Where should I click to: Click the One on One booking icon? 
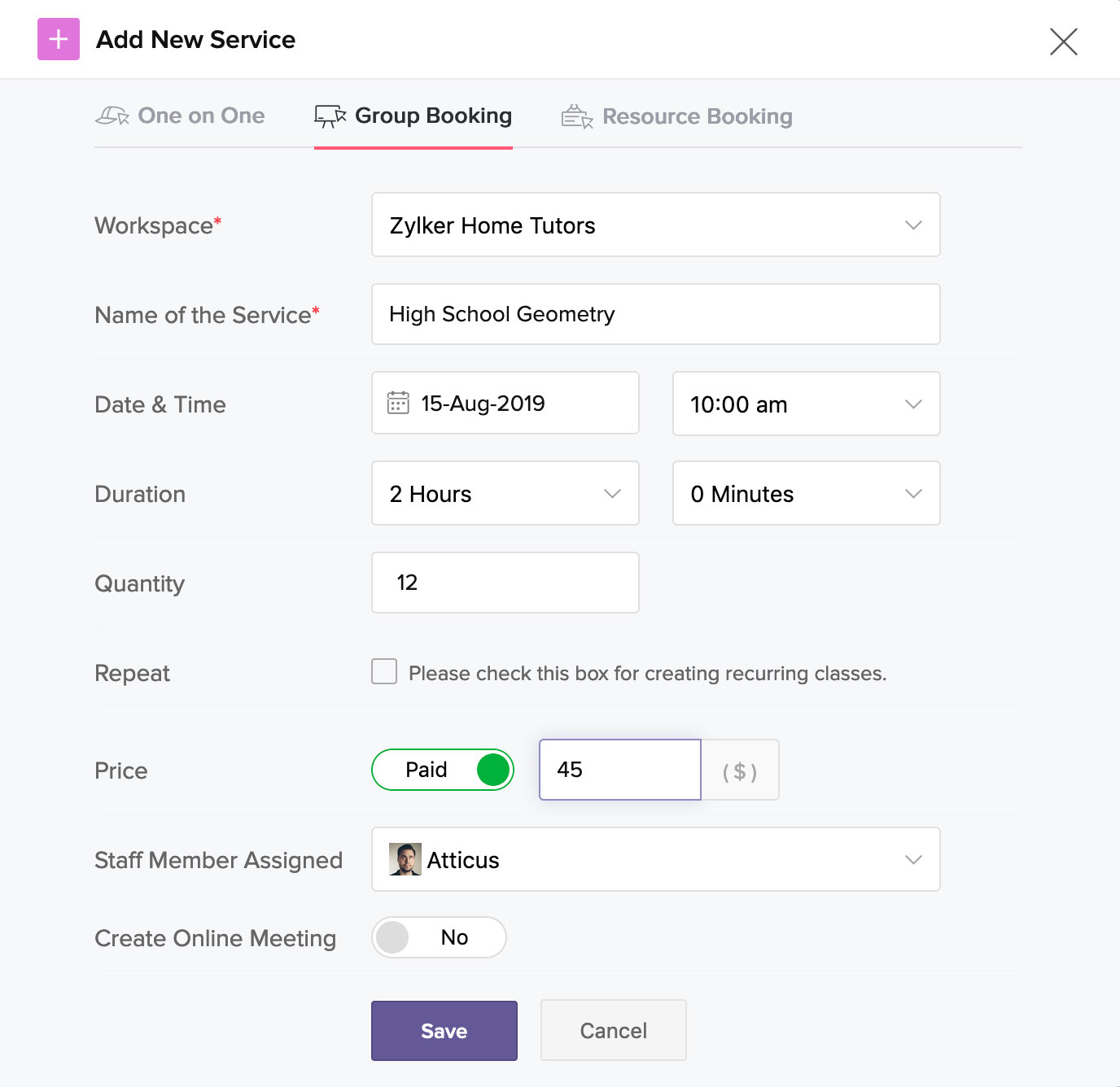coord(112,116)
